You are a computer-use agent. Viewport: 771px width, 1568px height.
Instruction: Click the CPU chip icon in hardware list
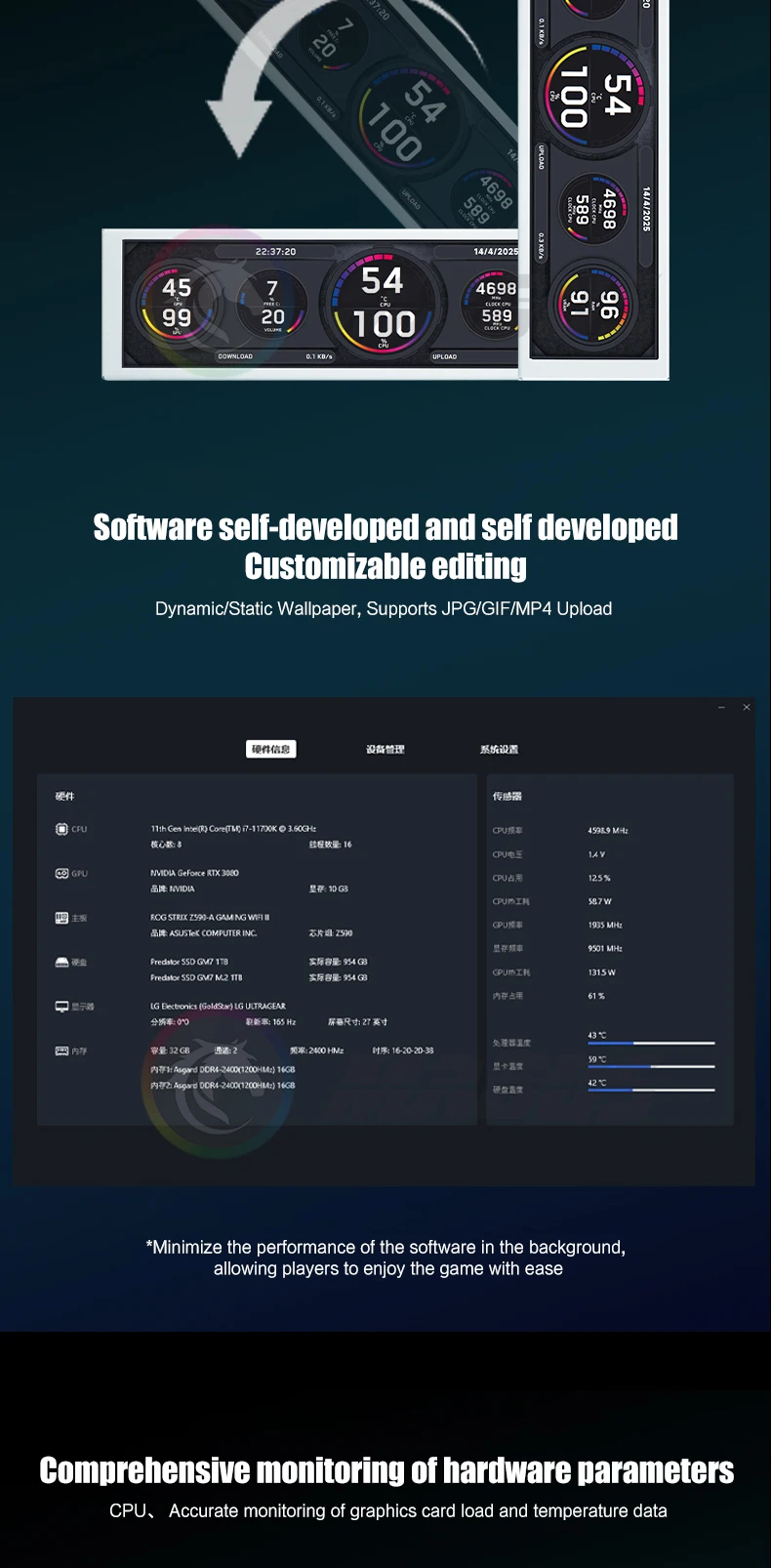(x=61, y=829)
